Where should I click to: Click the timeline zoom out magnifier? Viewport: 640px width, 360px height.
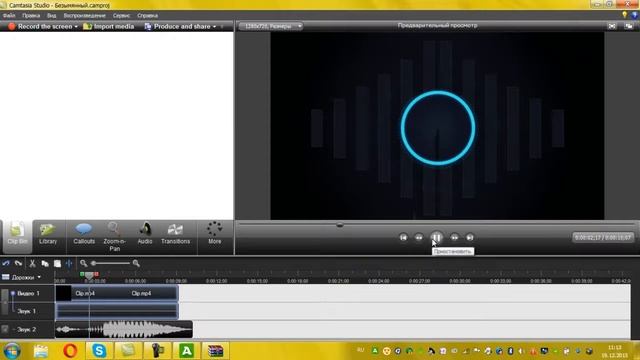tap(84, 263)
